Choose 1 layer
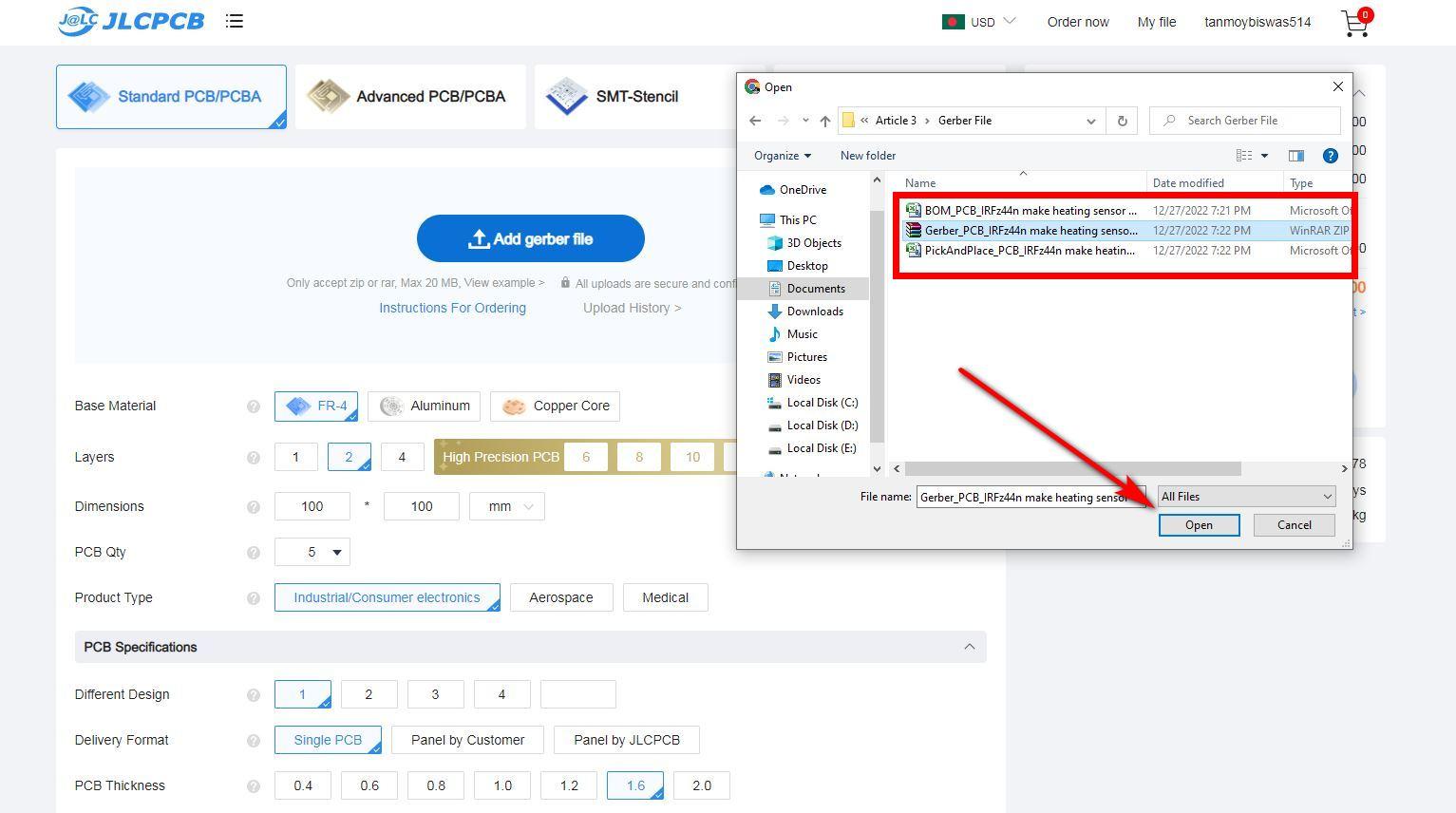This screenshot has width=1456, height=813. pos(295,457)
